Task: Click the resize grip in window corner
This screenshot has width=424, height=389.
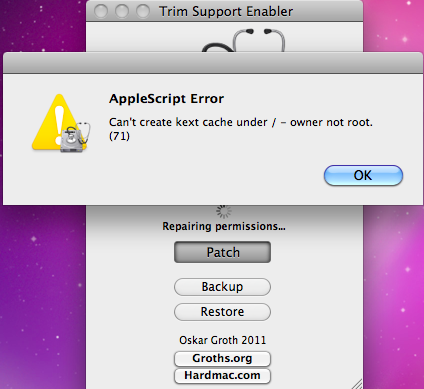Action: click(357, 384)
